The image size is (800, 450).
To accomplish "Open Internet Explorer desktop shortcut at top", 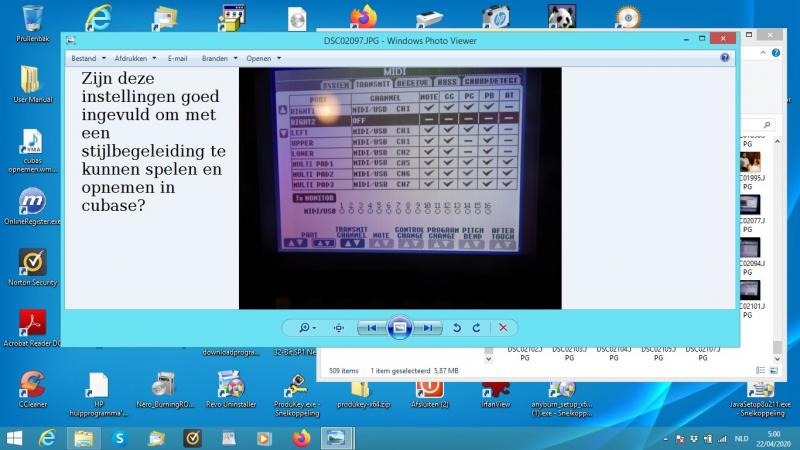I will pyautogui.click(x=98, y=17).
